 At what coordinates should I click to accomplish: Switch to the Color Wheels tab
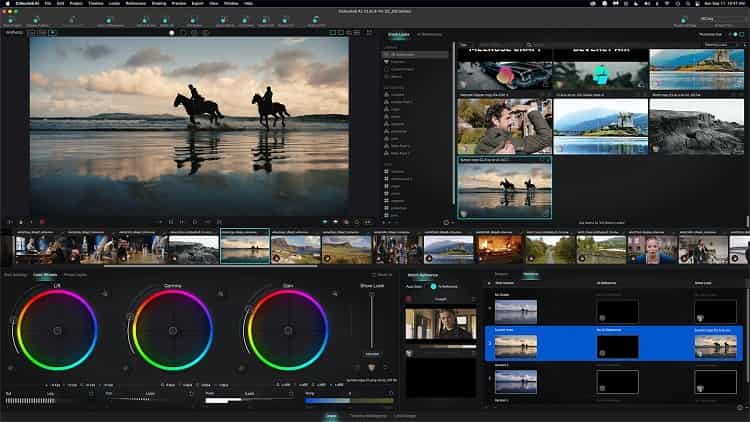pyautogui.click(x=45, y=275)
